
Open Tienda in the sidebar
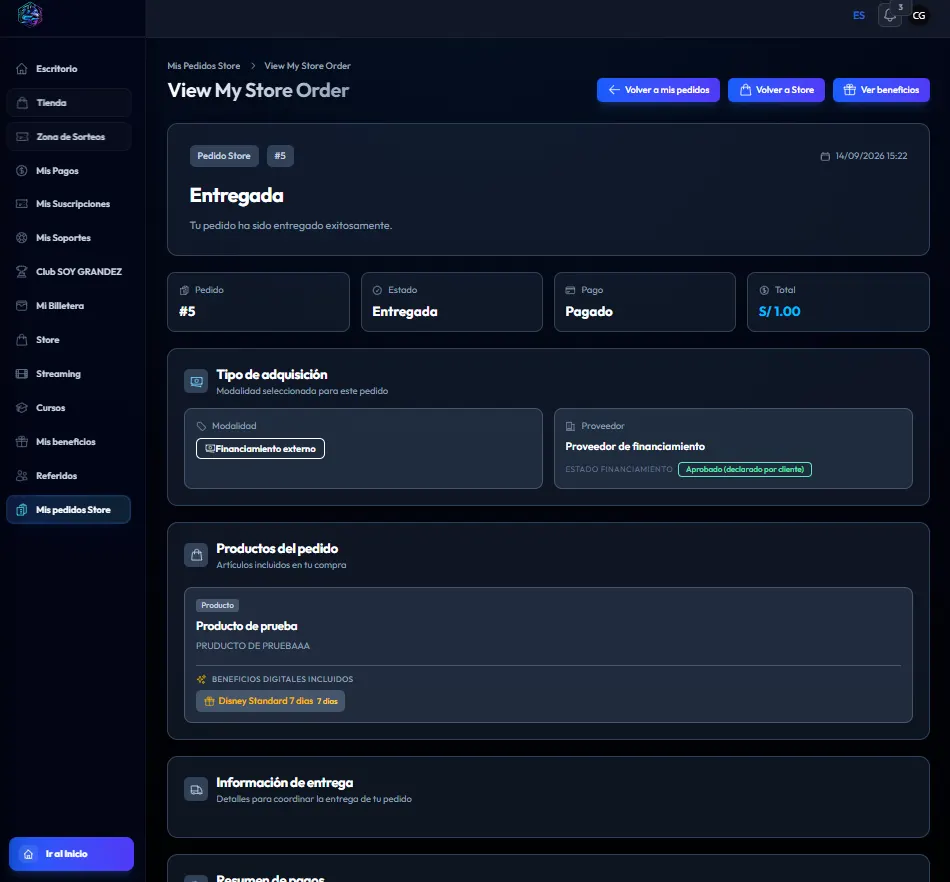coord(69,103)
